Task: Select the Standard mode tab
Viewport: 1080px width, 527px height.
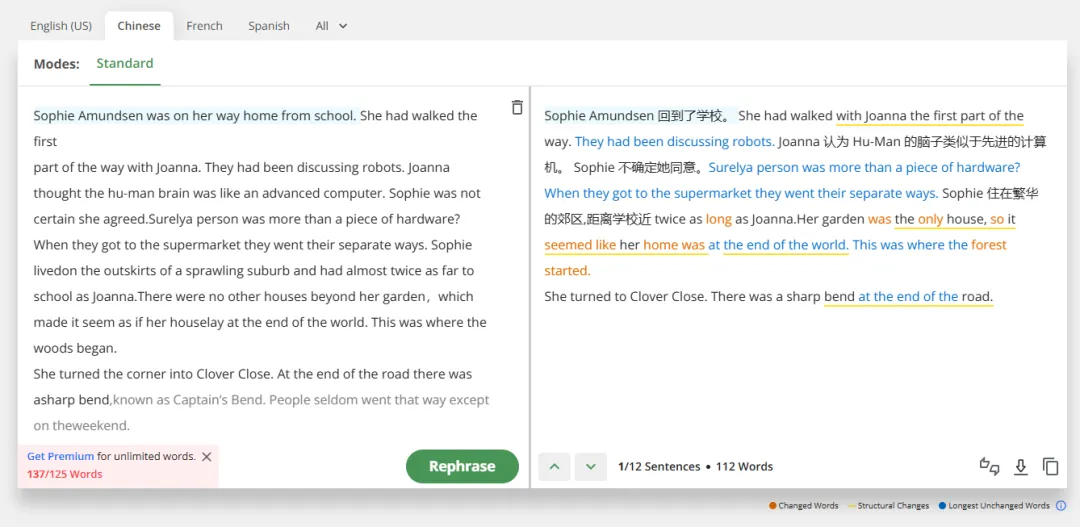Action: tap(125, 63)
